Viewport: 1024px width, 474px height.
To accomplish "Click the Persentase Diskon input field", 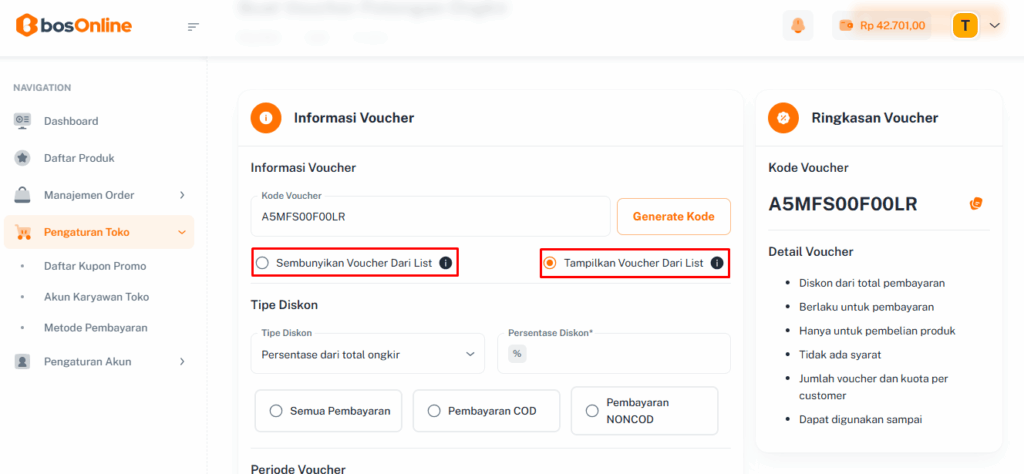I will click(x=625, y=353).
